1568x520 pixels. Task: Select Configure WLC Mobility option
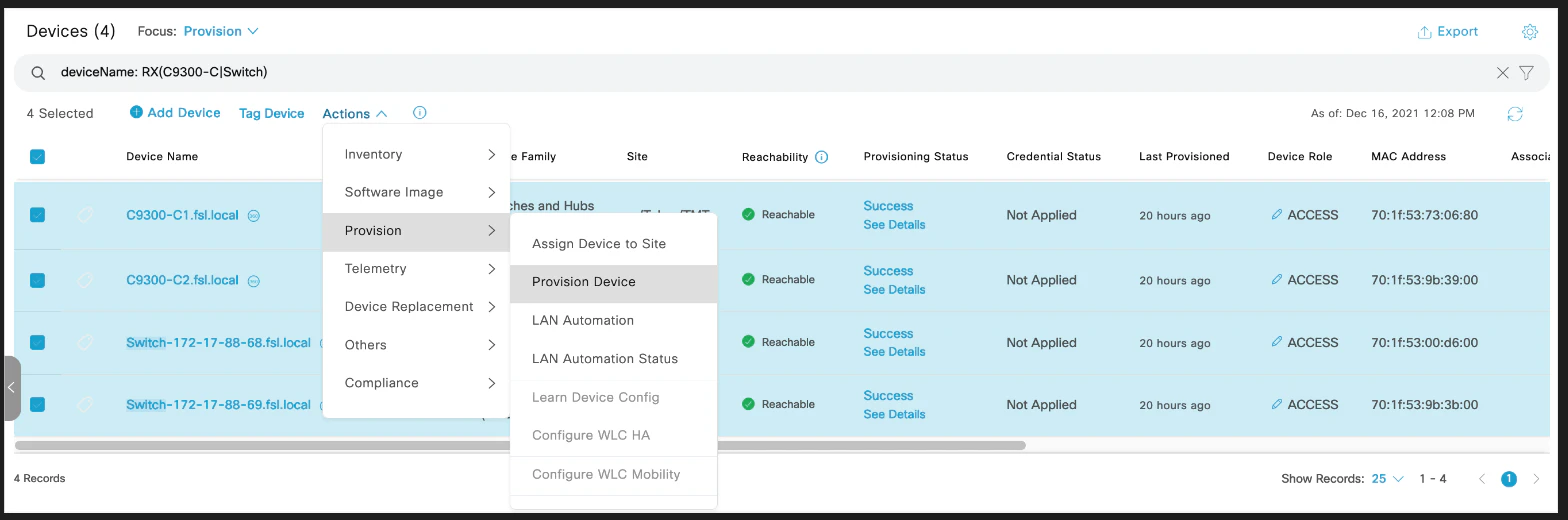(613, 475)
